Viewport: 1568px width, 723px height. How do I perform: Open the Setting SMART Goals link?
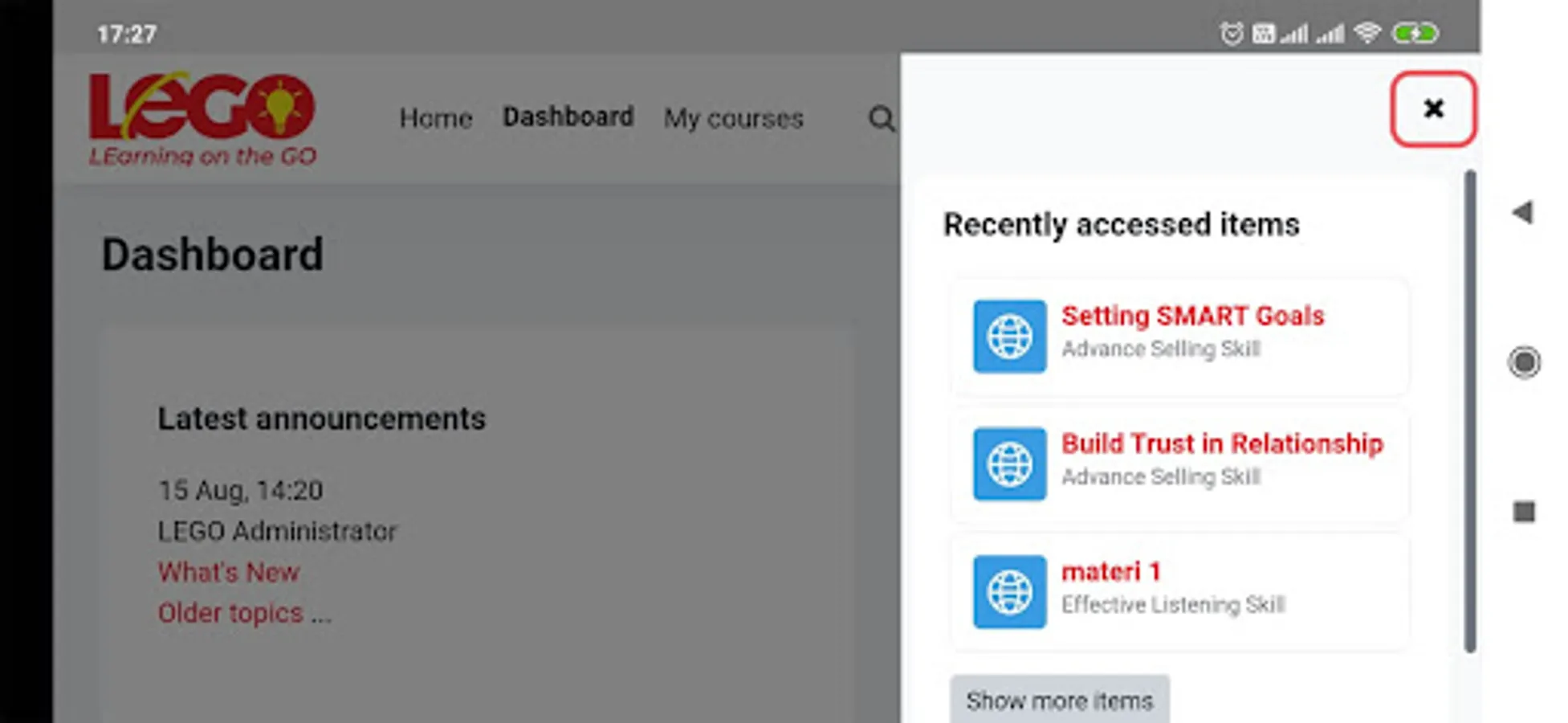[1192, 316]
